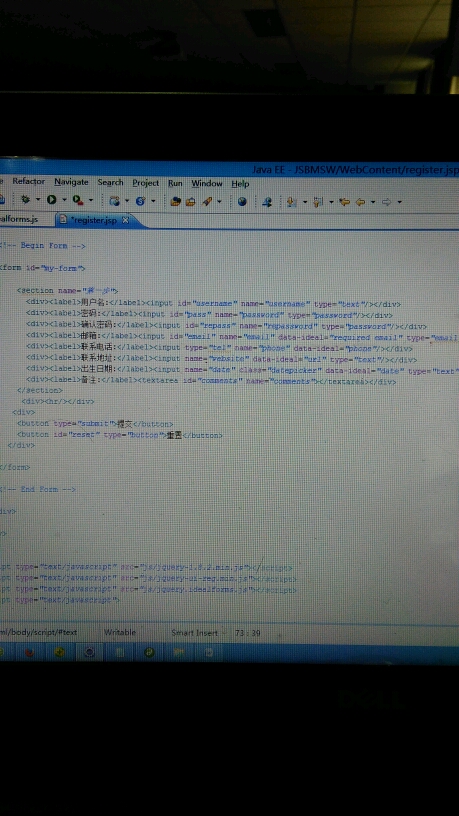This screenshot has height=816, width=459.
Task: Click the Eclipse icon in the taskbar
Action: (89, 652)
